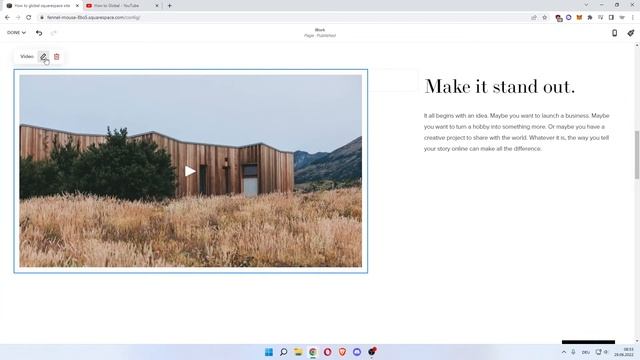Screen dimensions: 640x360
Task: Open site styles paintbrush
Action: [x=631, y=33]
